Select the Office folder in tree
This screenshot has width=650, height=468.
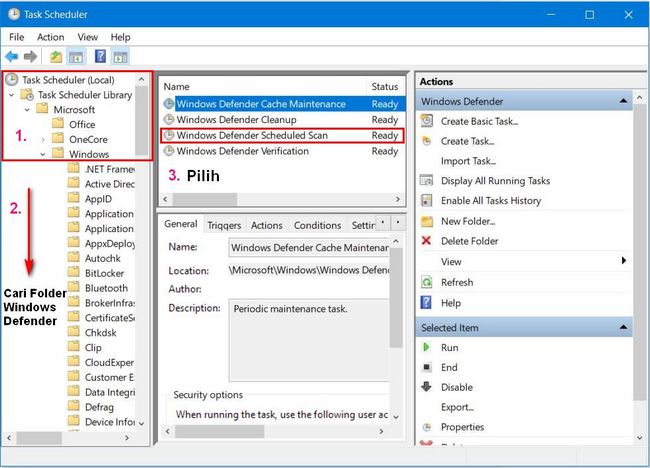(x=82, y=125)
